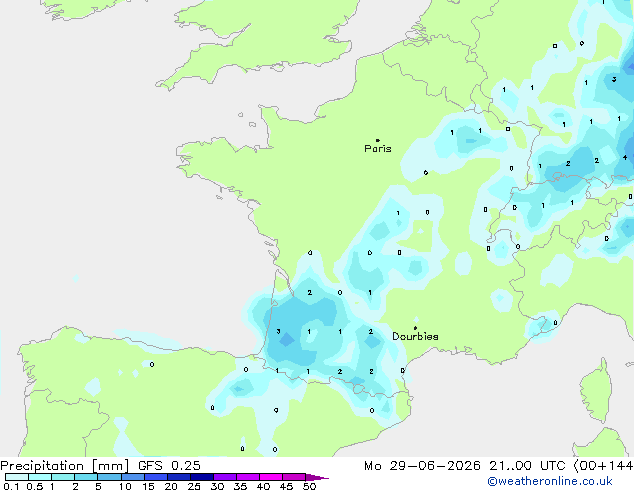
Task: Click the Dourbies location label
Action: 415,336
